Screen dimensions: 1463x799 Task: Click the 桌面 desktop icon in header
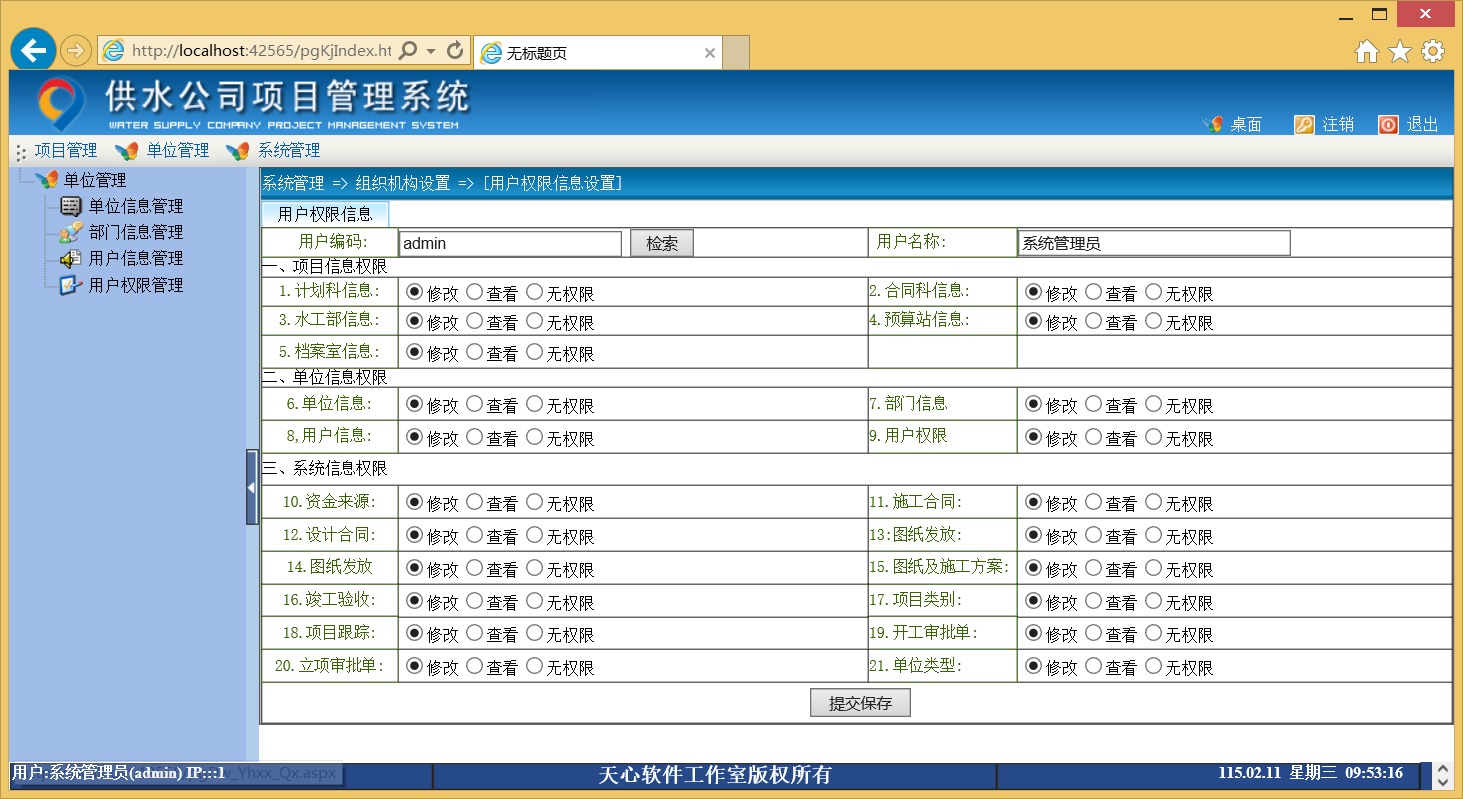pyautogui.click(x=1213, y=124)
